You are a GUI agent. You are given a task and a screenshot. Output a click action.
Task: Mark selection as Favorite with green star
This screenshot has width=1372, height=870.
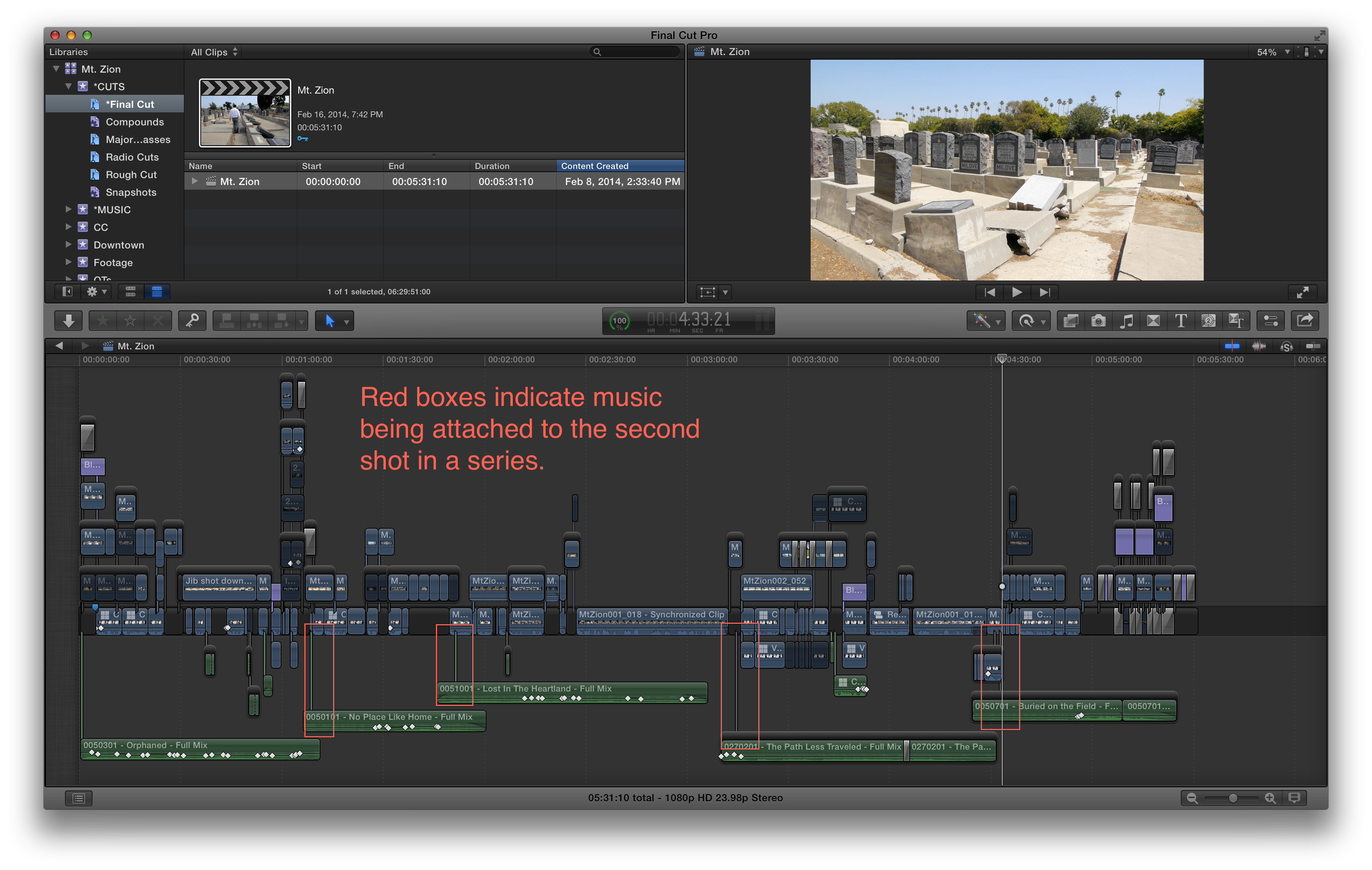point(103,321)
